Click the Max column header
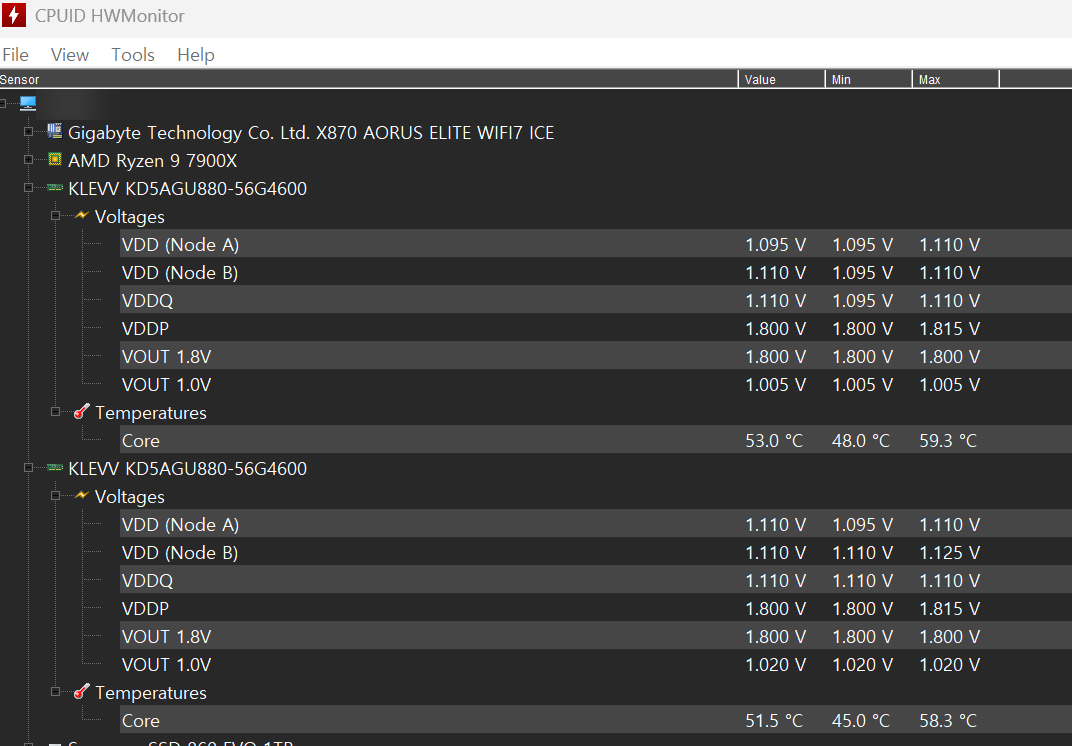 coord(955,79)
